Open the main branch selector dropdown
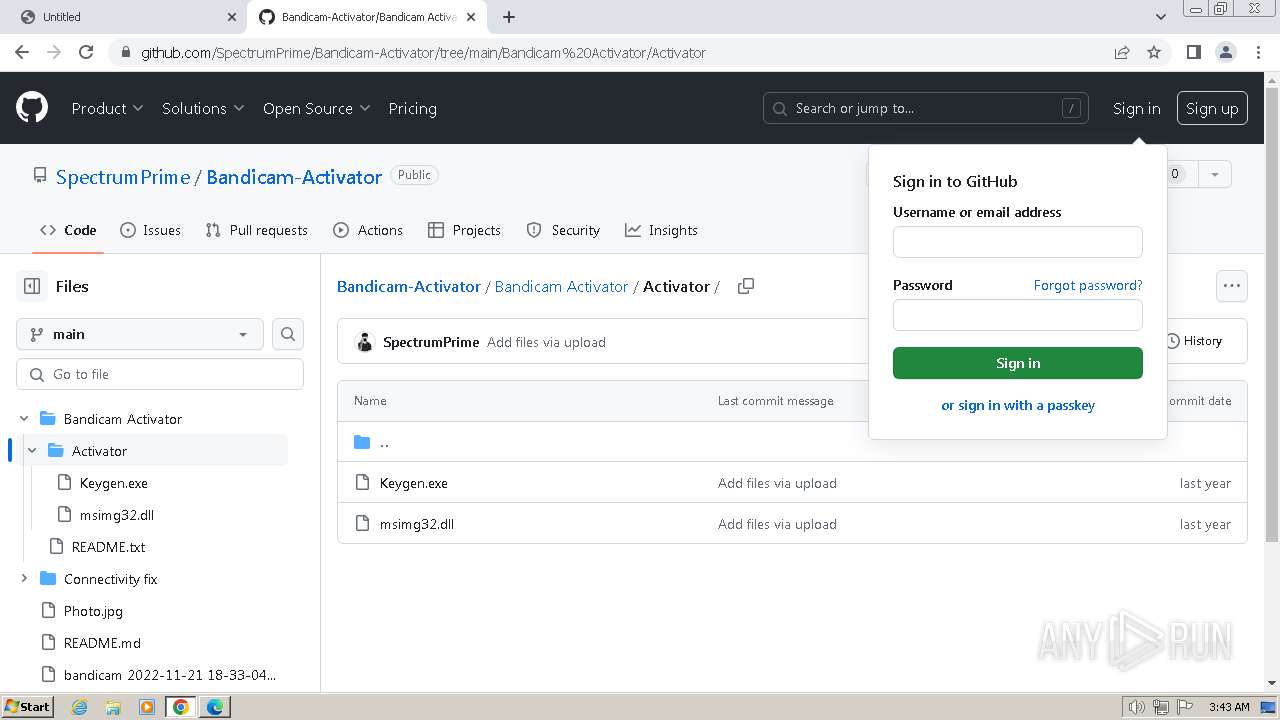The width and height of the screenshot is (1280, 720). tap(140, 334)
